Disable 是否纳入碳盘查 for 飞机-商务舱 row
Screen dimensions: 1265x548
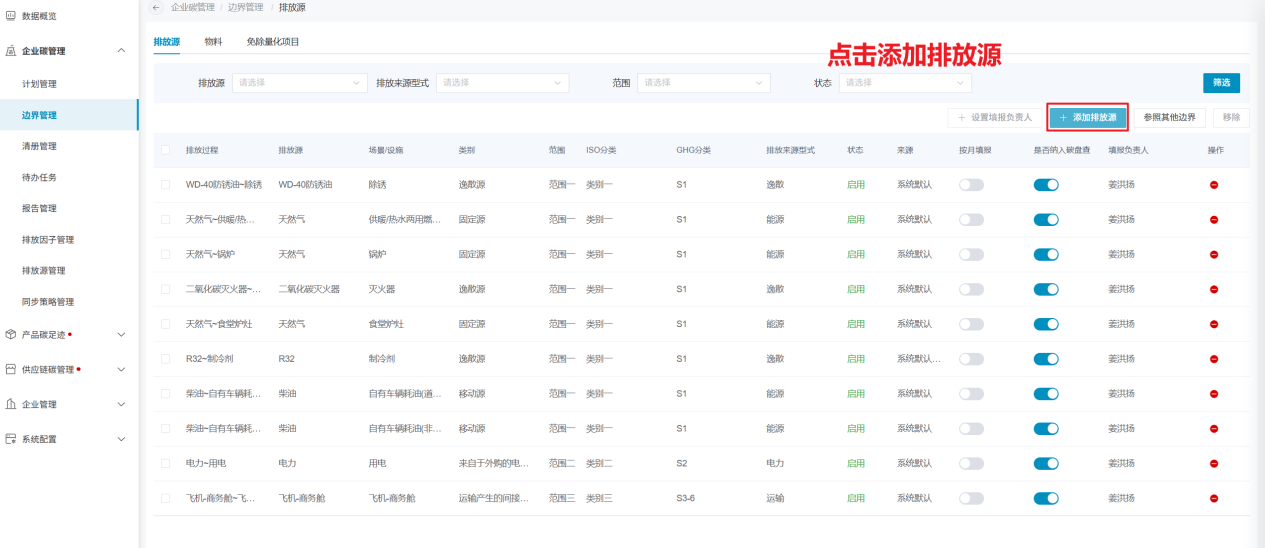coord(1045,498)
